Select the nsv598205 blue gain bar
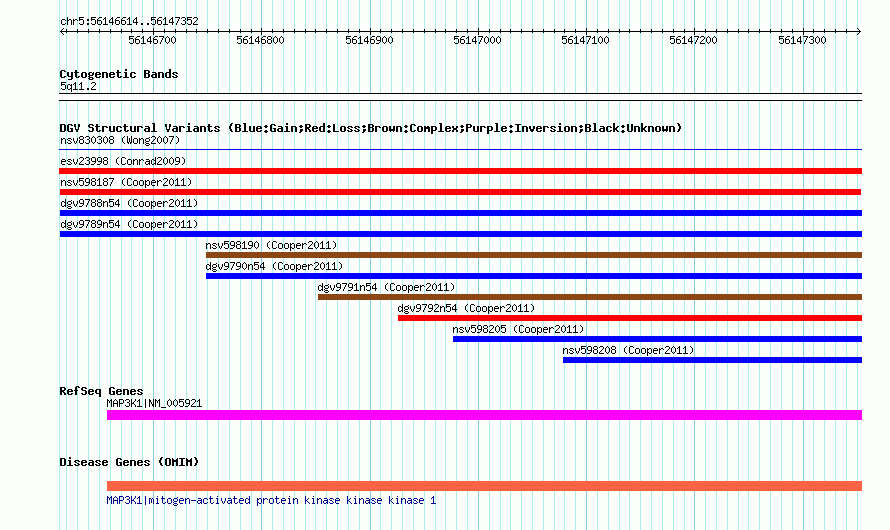Screen dimensions: 890x530 pos(657,339)
